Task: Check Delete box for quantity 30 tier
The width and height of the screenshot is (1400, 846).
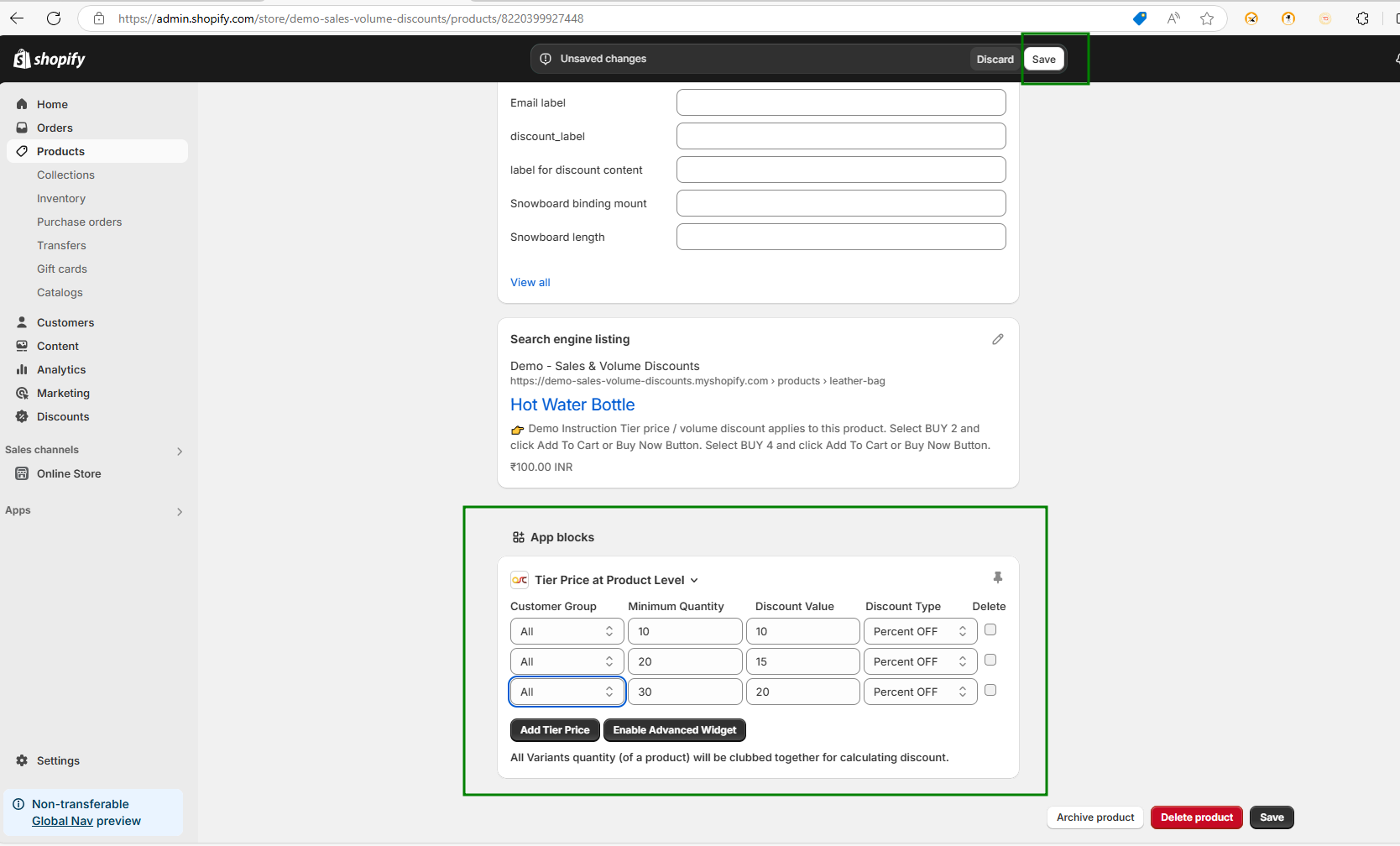Action: [990, 690]
